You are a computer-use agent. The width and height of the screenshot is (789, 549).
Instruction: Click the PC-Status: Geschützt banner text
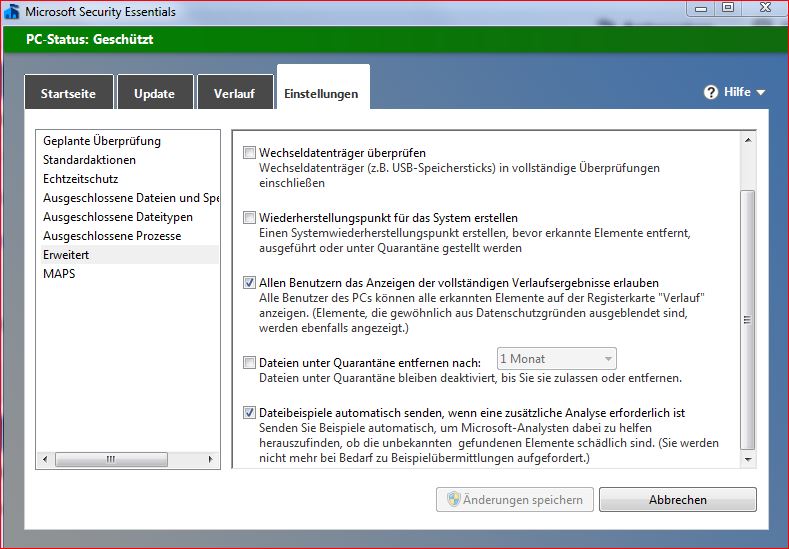(x=90, y=39)
